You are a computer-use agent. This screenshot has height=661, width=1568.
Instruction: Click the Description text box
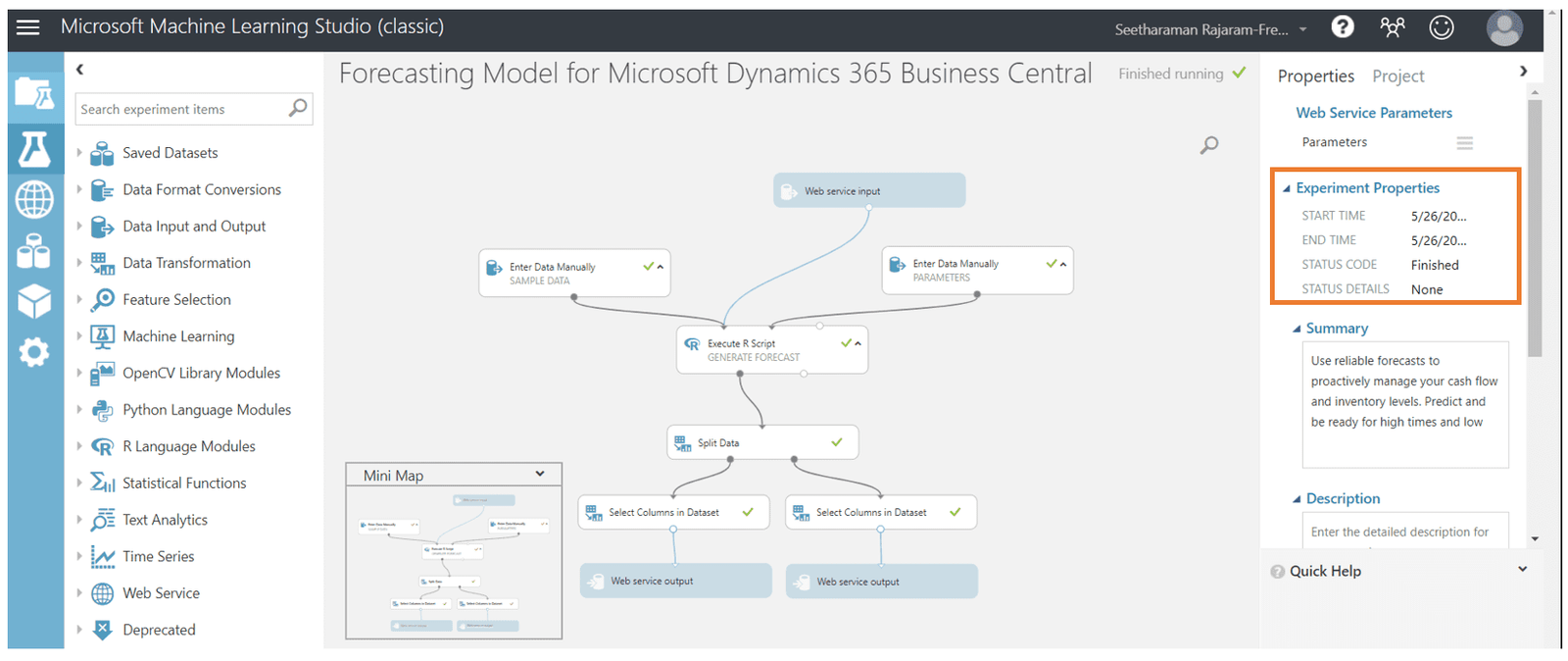click(1405, 531)
